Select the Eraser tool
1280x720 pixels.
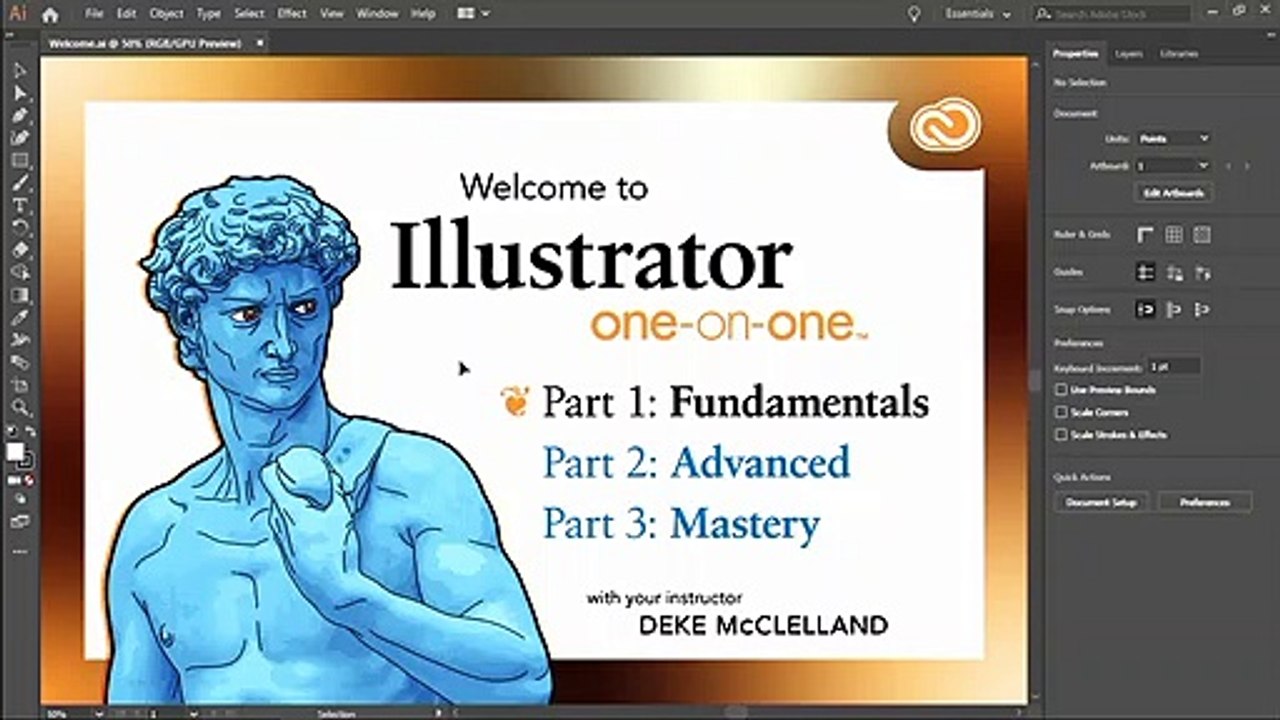[19, 250]
